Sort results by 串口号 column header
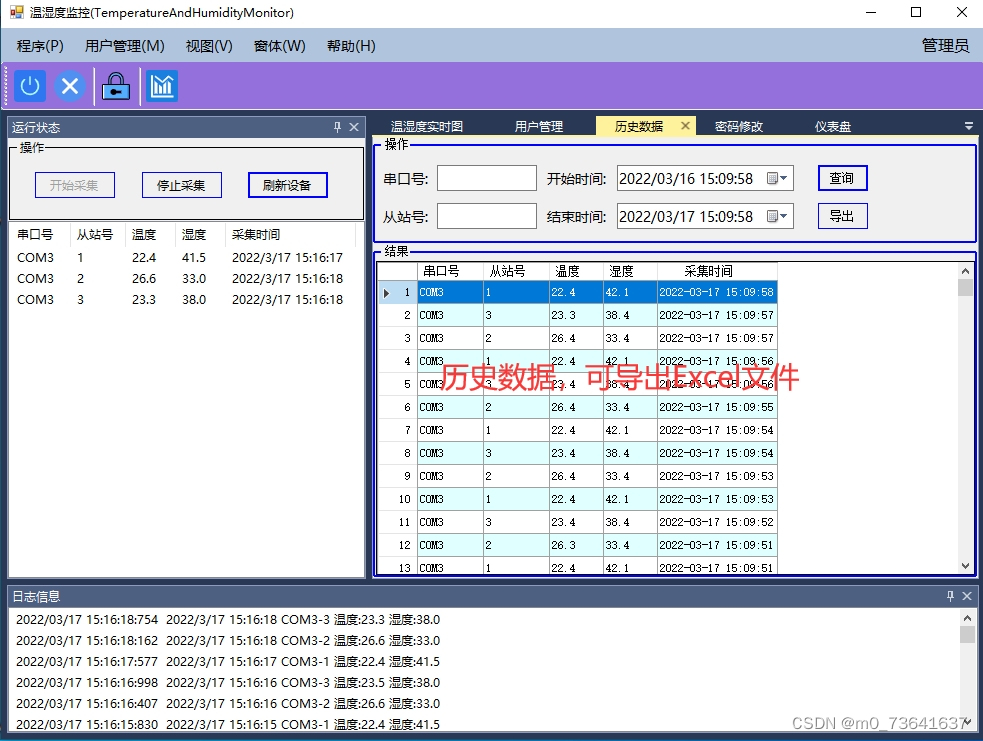 pyautogui.click(x=450, y=271)
